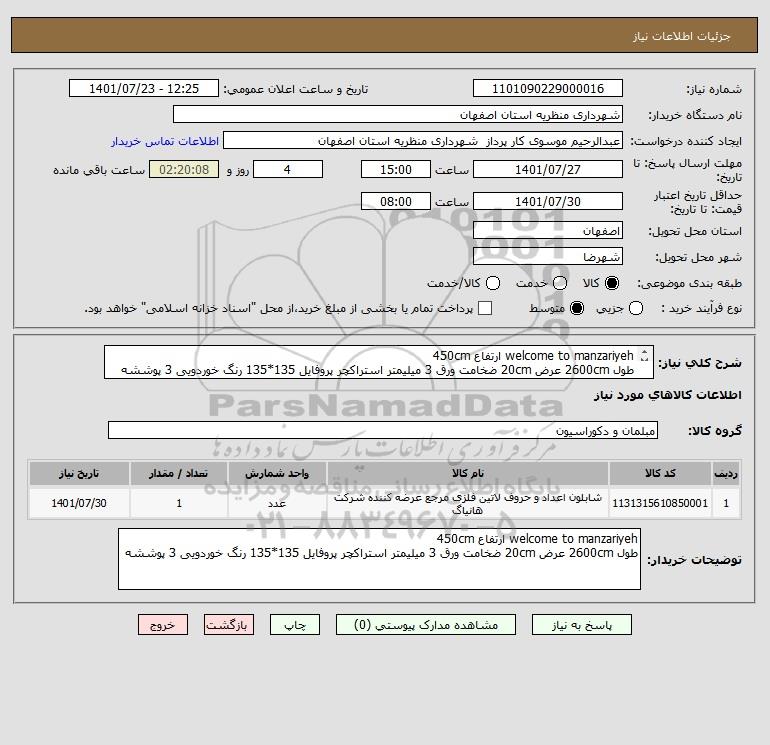Viewport: 770px width, 745px height.
Task: Click the 'ردیف' column header
Action: click(x=726, y=473)
